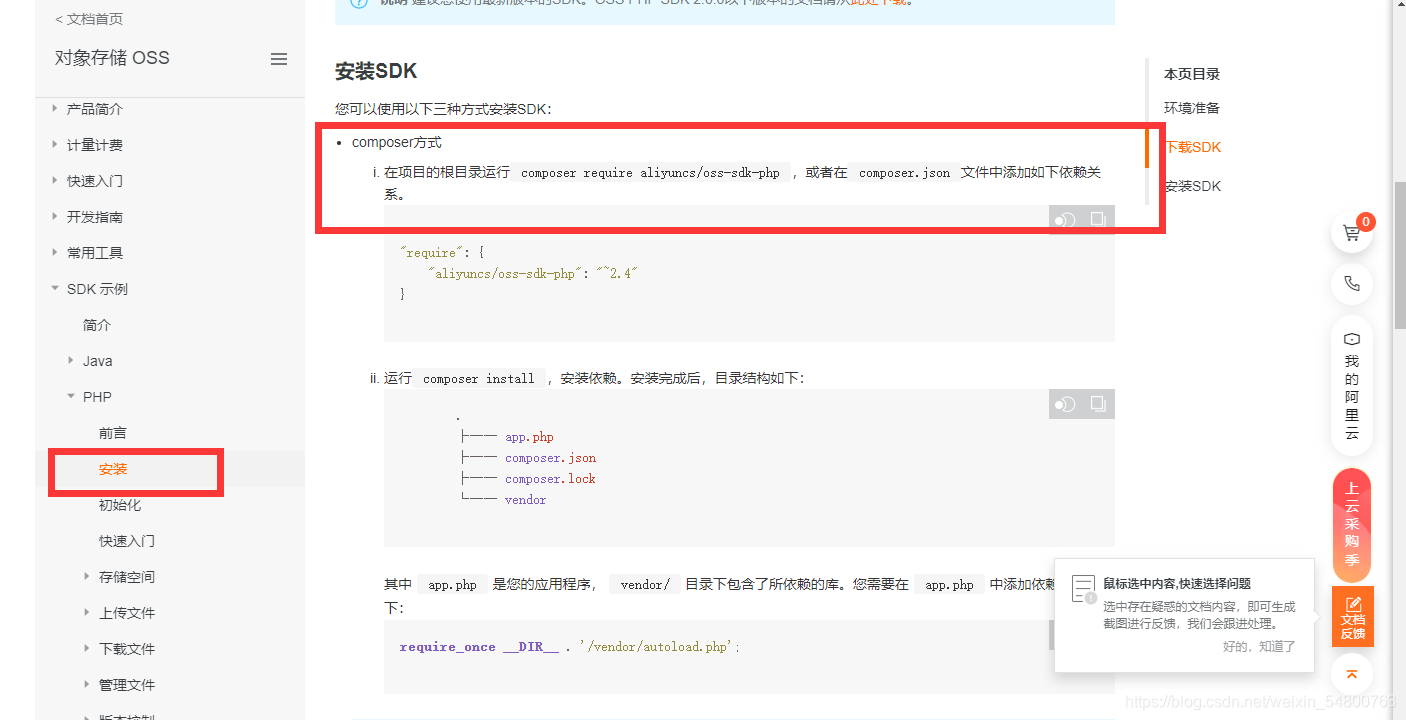Expand 计量计费 section
Screen dimensions: 1406x720
[x=55, y=144]
